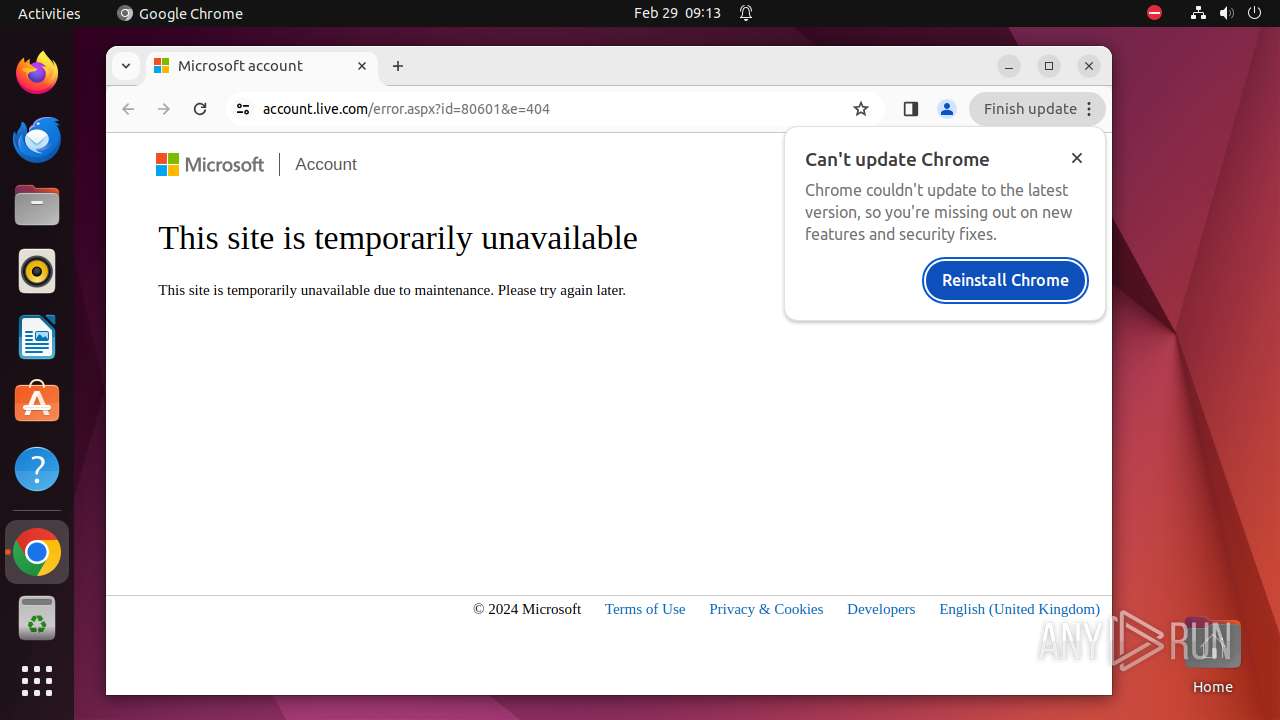Click the network icon in system tray

tap(1198, 13)
